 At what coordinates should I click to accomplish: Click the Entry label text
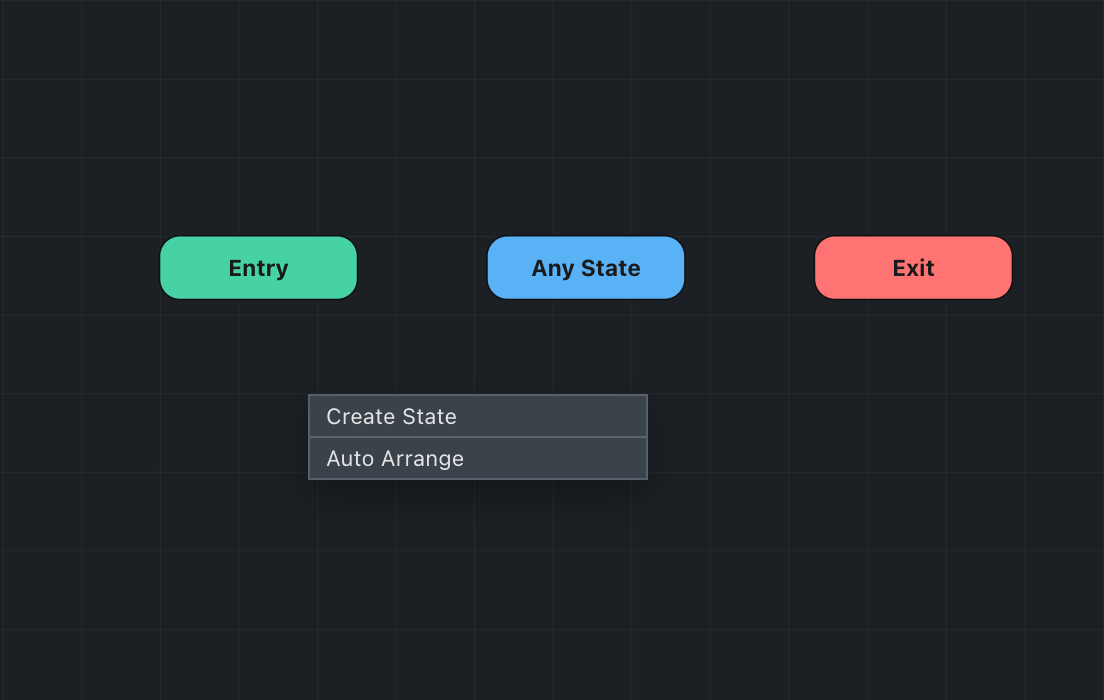pyautogui.click(x=258, y=268)
